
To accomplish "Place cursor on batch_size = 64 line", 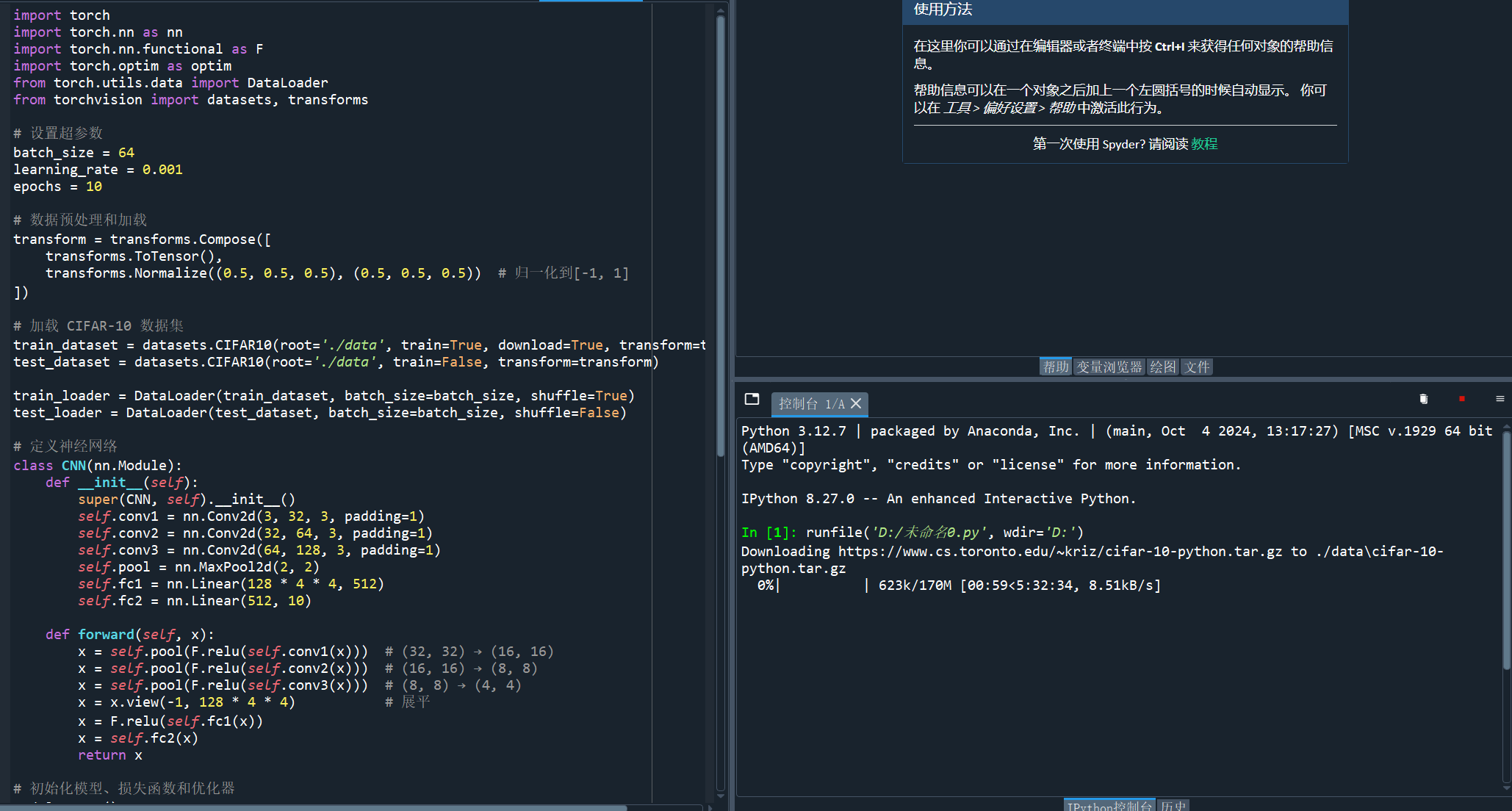I will pos(73,153).
